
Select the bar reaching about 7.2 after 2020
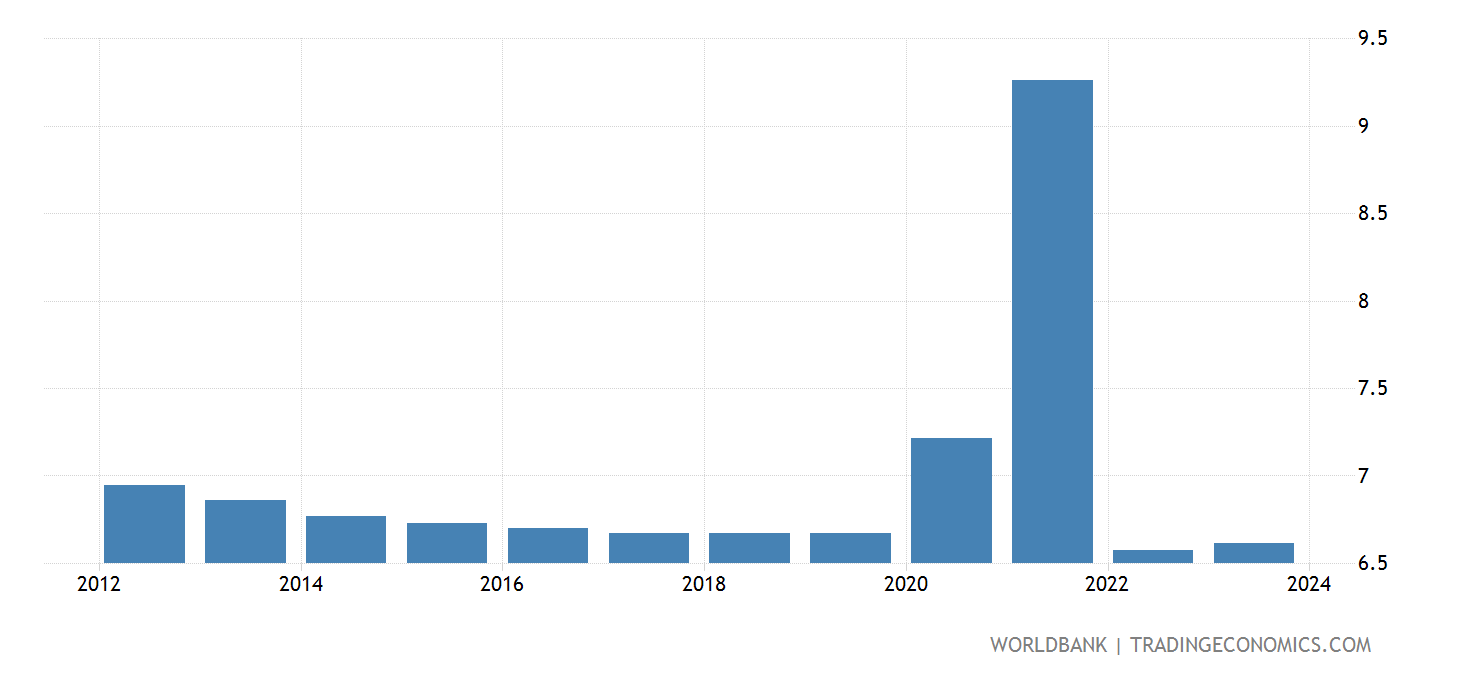click(x=951, y=500)
